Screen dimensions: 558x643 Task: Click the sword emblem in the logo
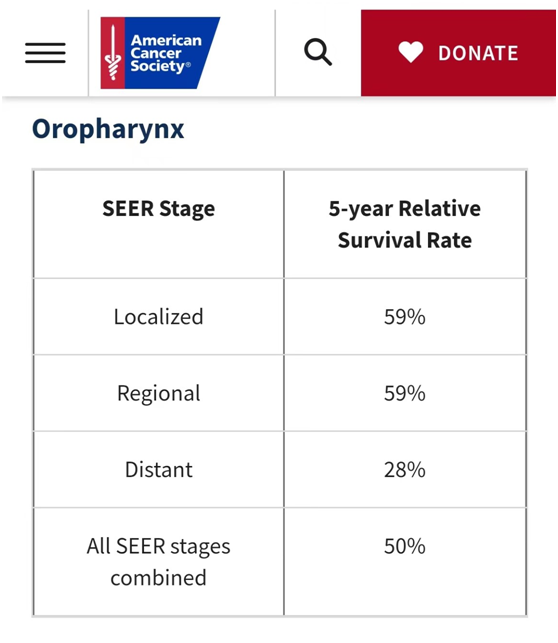click(x=113, y=52)
